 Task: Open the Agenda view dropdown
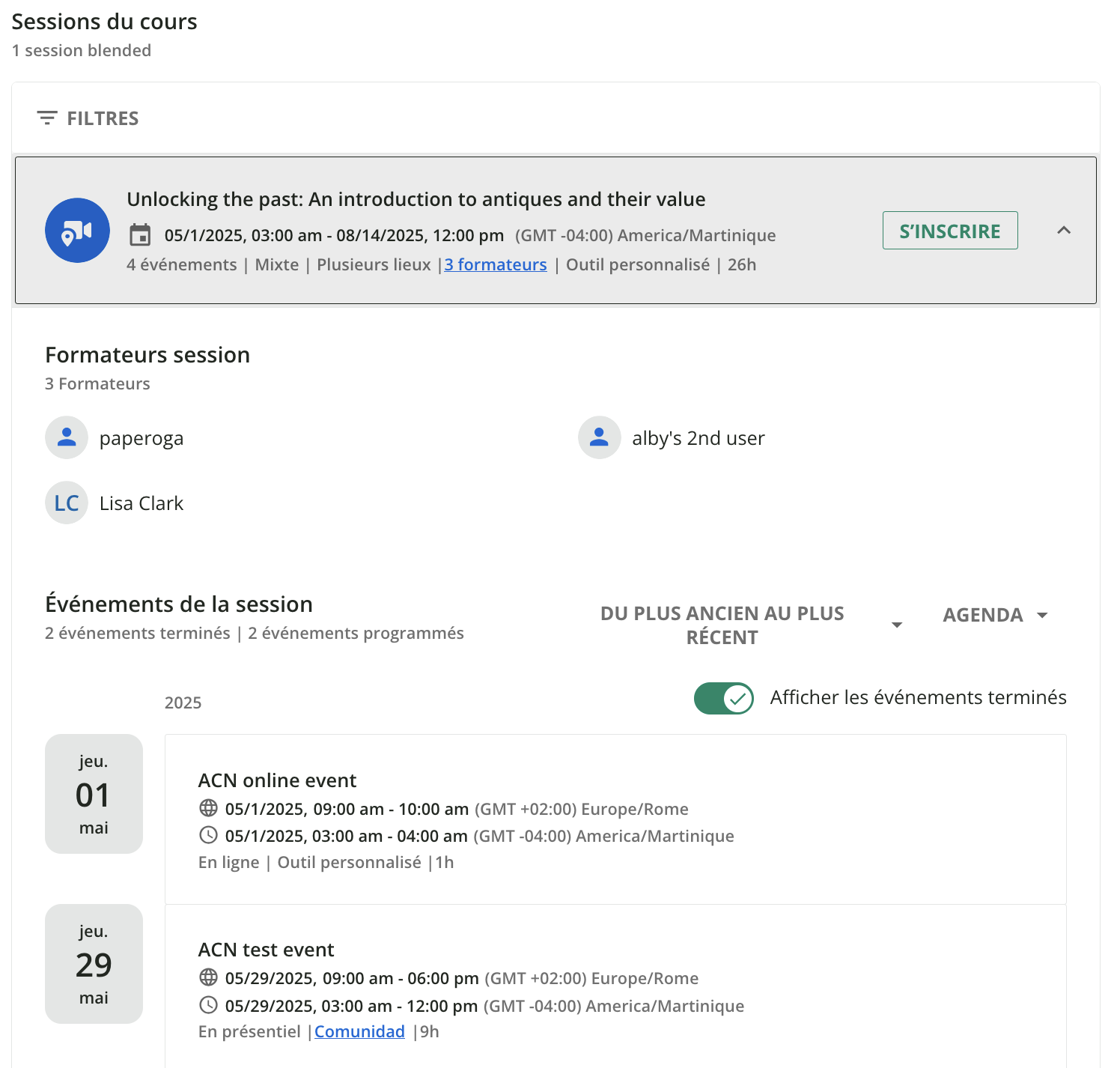coord(995,615)
